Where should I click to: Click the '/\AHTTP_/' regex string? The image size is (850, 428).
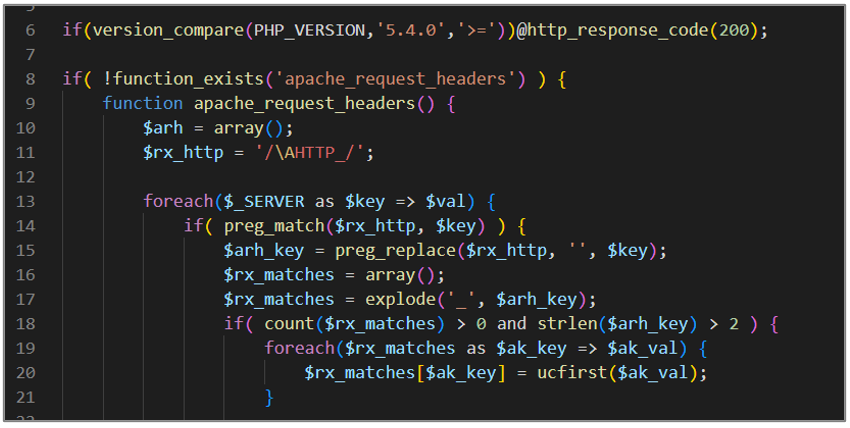coord(310,152)
